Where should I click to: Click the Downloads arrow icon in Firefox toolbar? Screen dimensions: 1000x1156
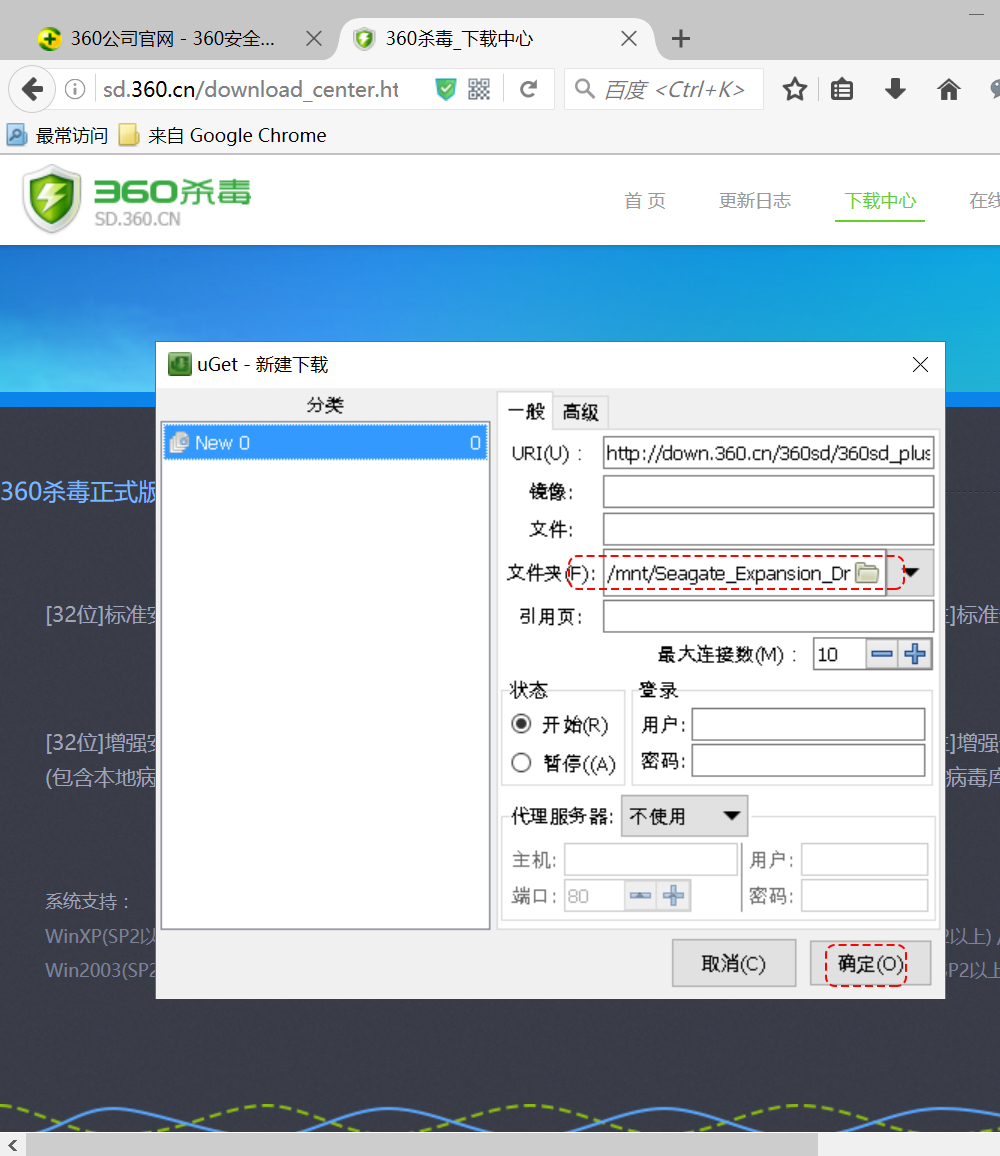pyautogui.click(x=893, y=89)
